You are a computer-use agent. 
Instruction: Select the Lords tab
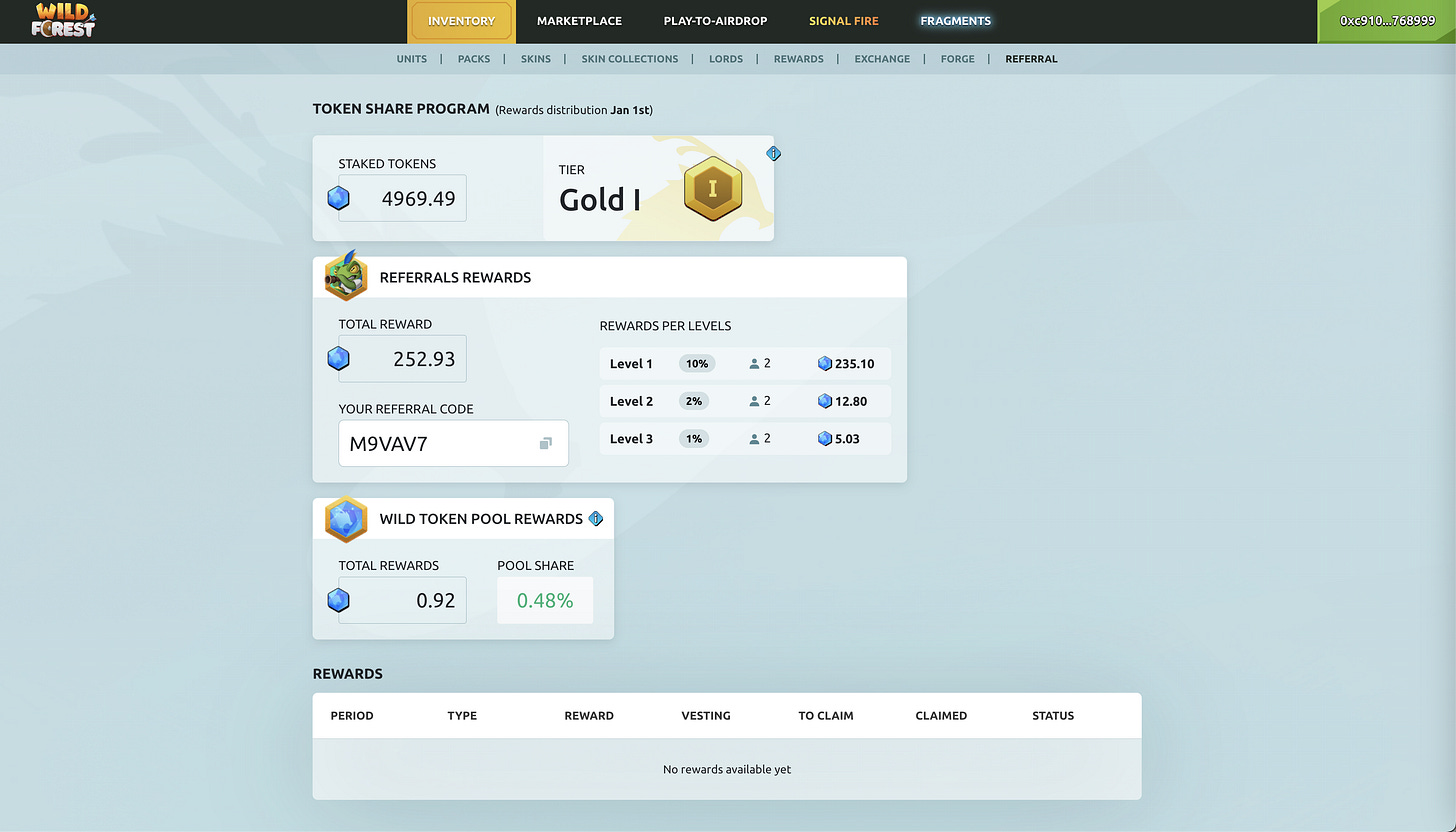coord(726,58)
